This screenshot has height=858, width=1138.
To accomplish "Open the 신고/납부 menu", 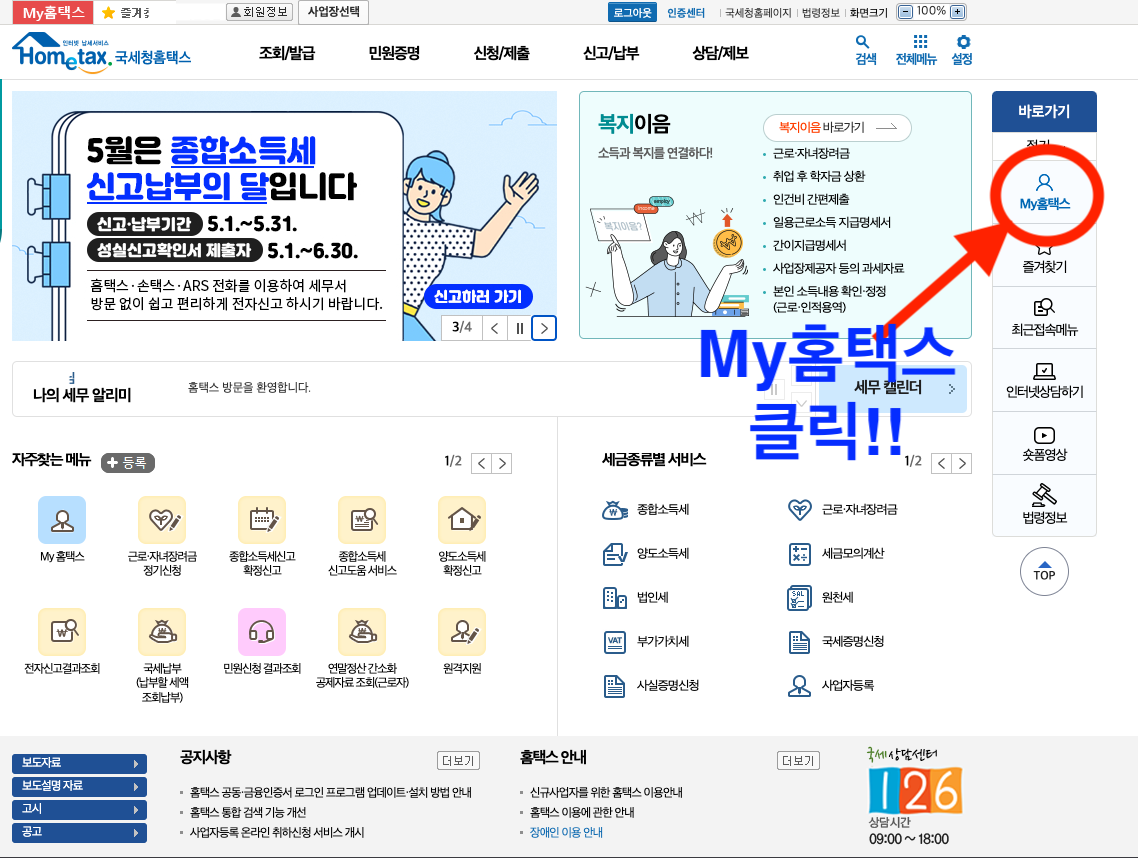I will [611, 53].
